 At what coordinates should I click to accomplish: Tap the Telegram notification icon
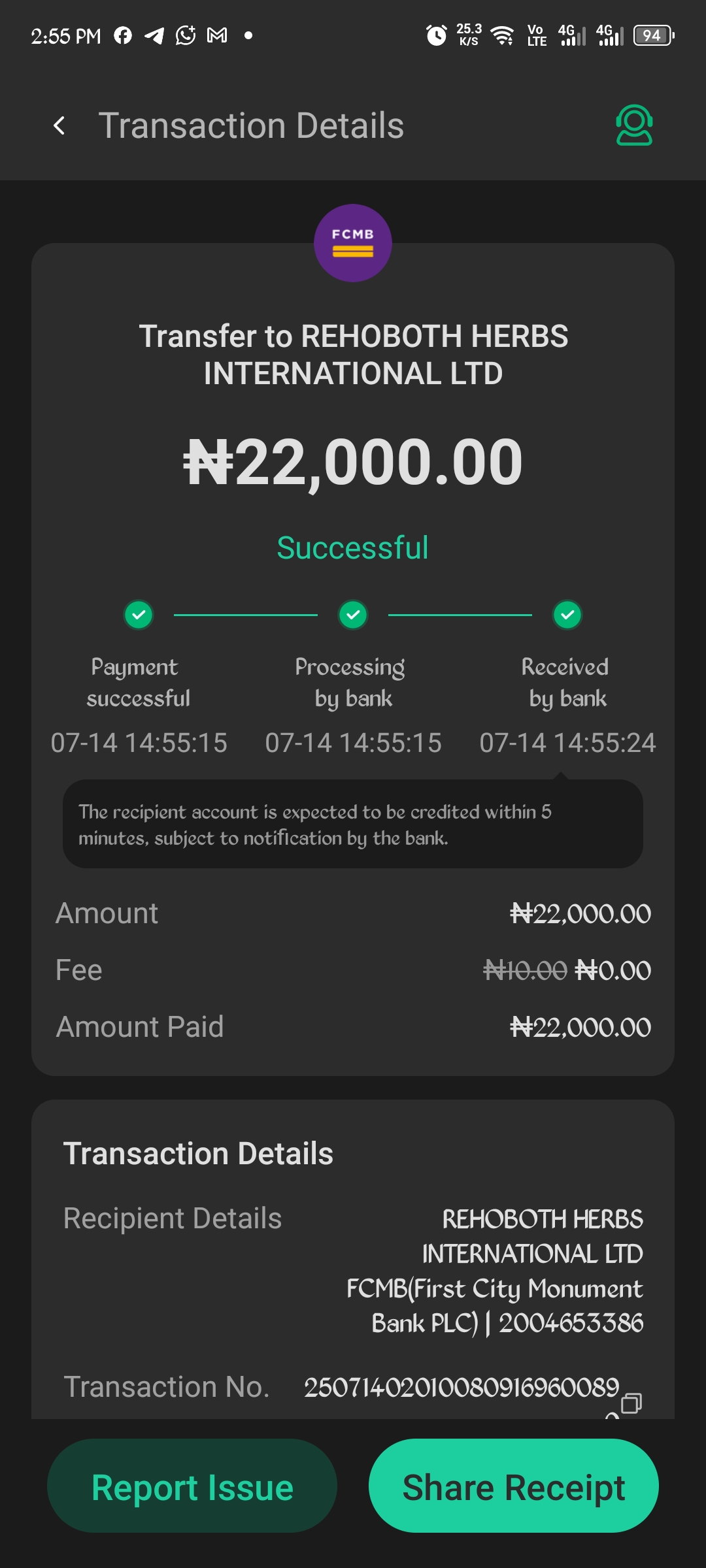click(x=154, y=35)
